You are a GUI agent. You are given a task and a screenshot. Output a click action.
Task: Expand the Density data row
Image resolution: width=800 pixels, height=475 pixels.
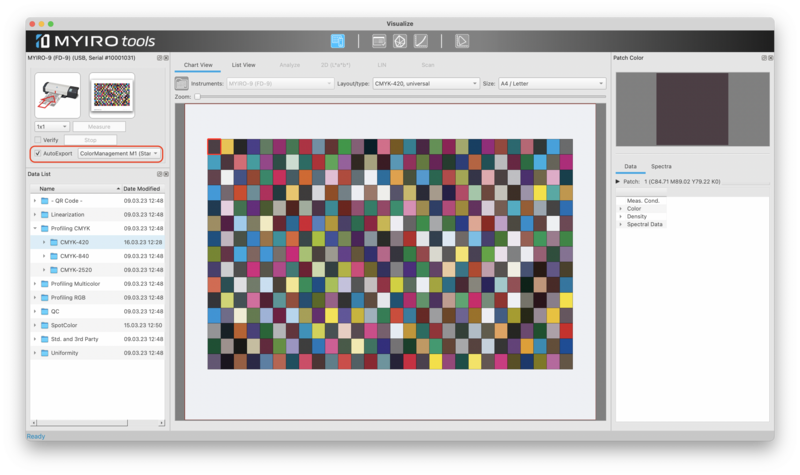(621, 216)
